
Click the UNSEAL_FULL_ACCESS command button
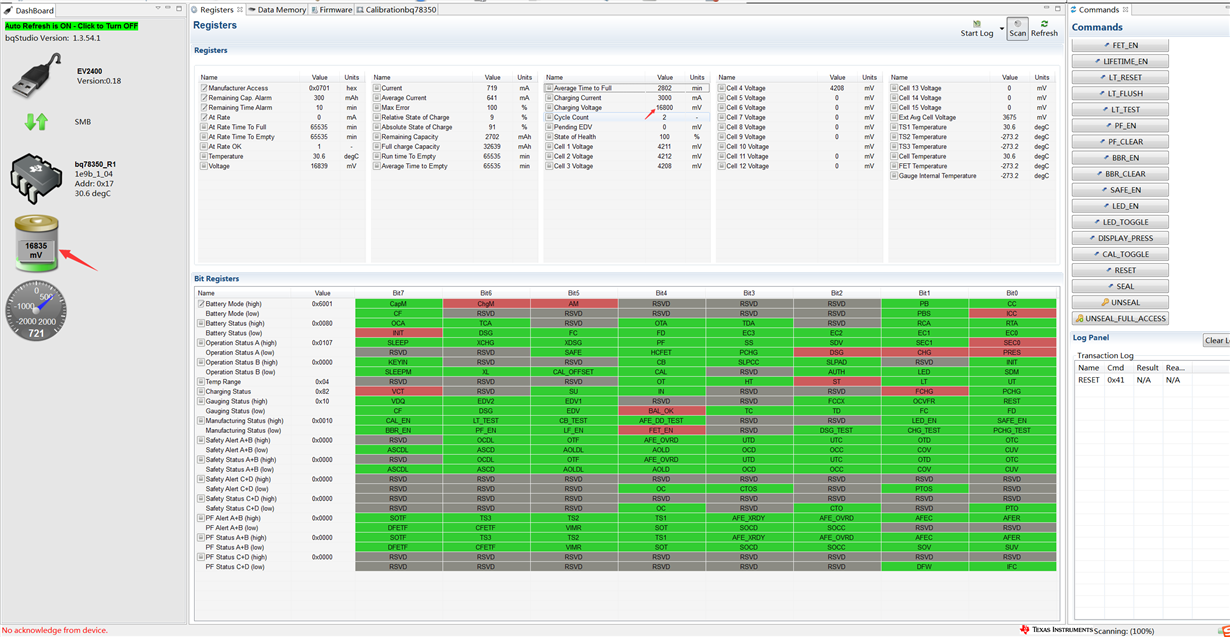(1121, 318)
